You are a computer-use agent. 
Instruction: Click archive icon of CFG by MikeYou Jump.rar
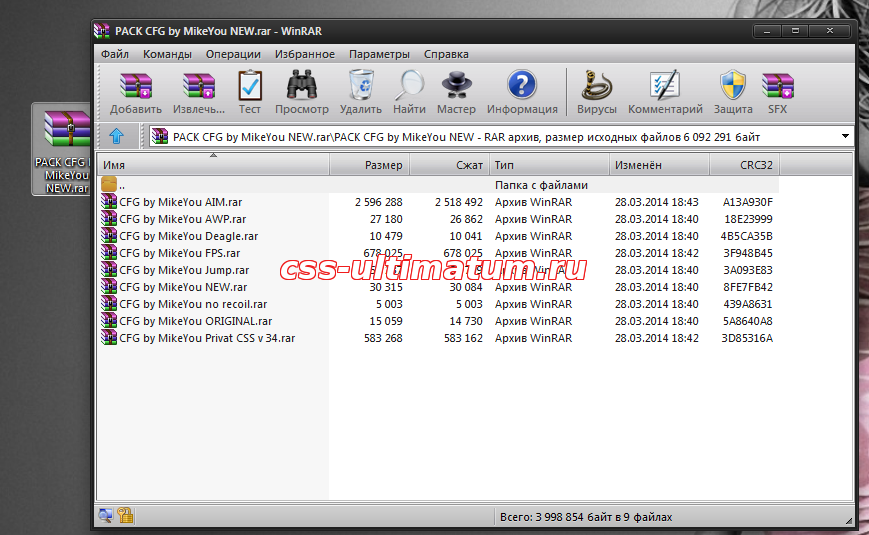(109, 270)
